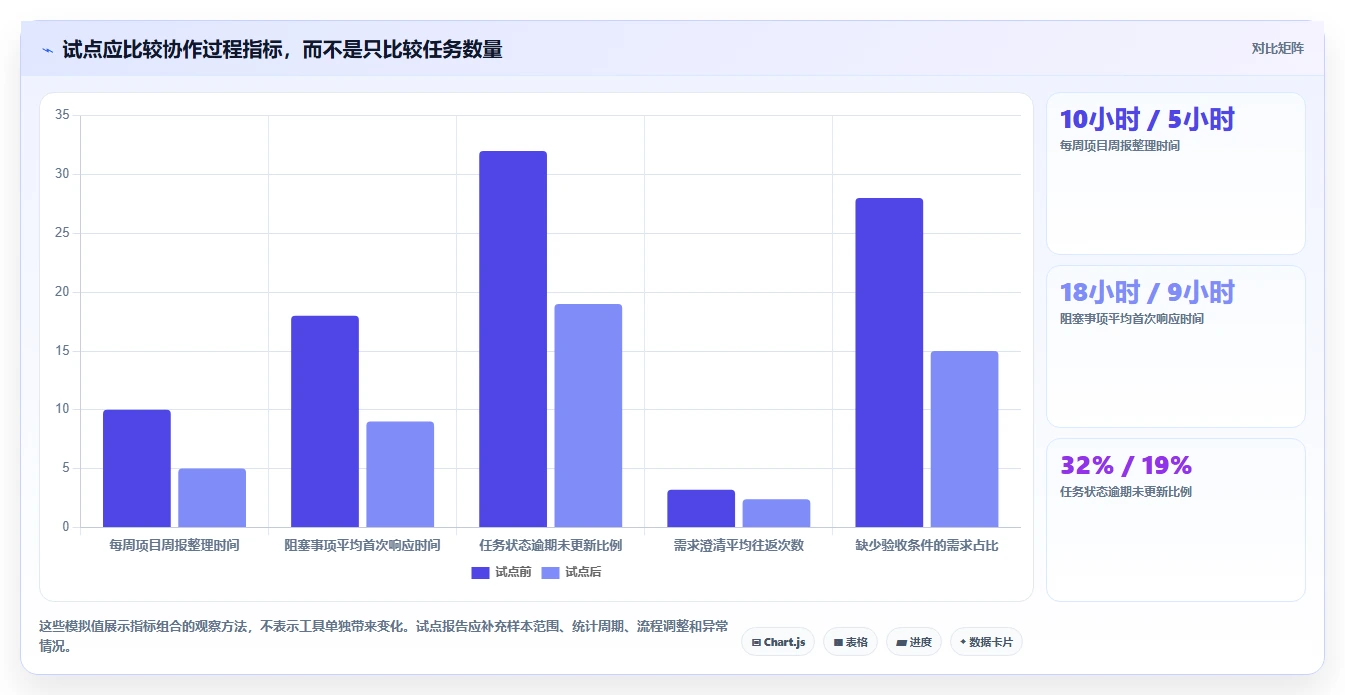Click the y-axis value 5
This screenshot has height=695, width=1345.
[66, 468]
